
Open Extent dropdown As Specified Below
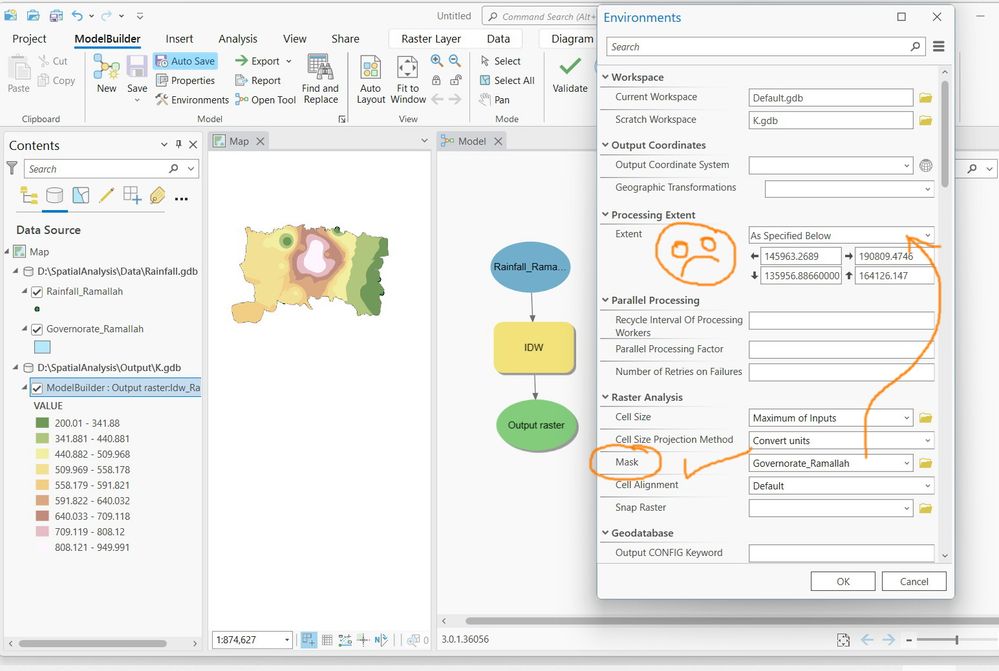point(842,236)
